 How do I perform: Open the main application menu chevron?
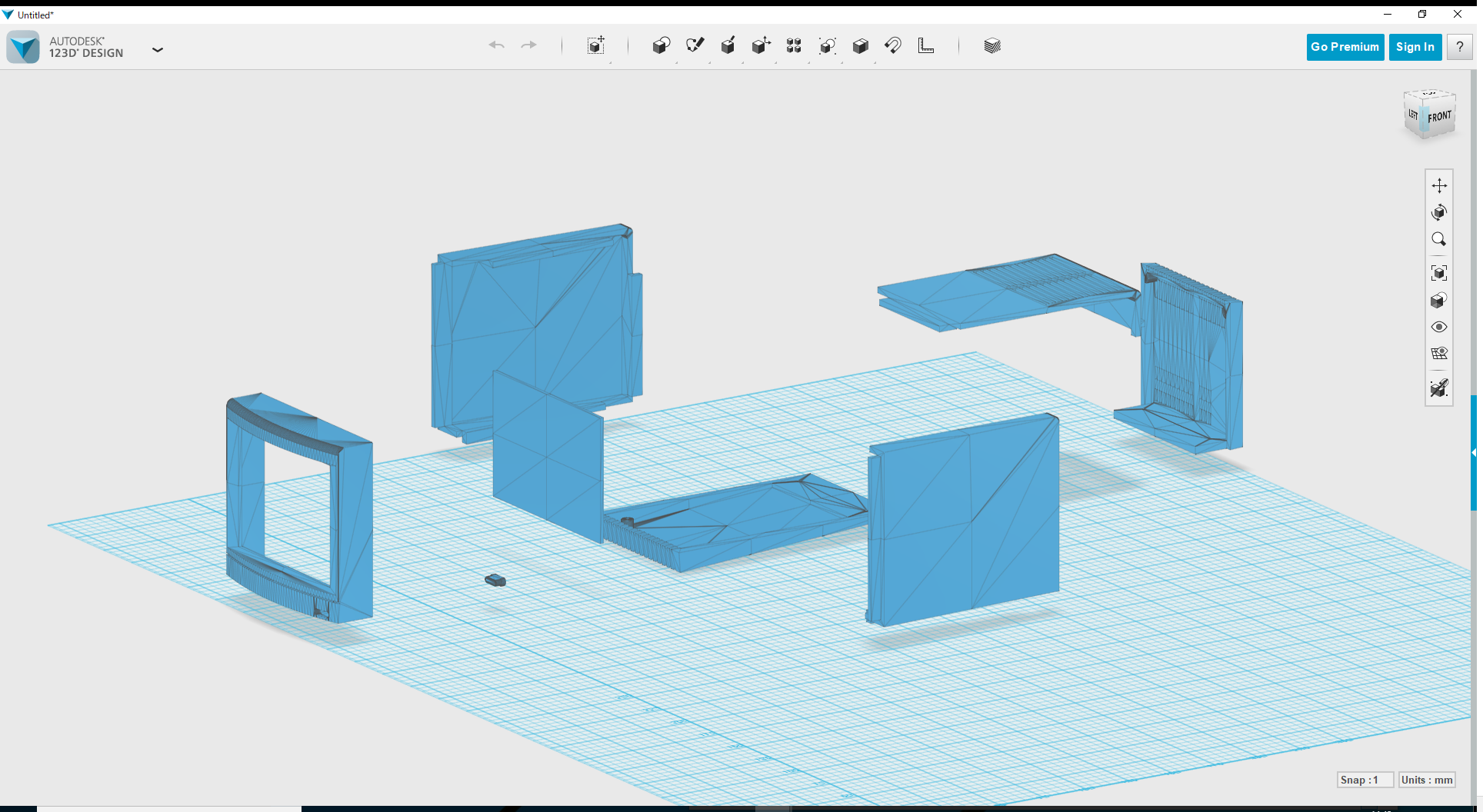click(158, 49)
